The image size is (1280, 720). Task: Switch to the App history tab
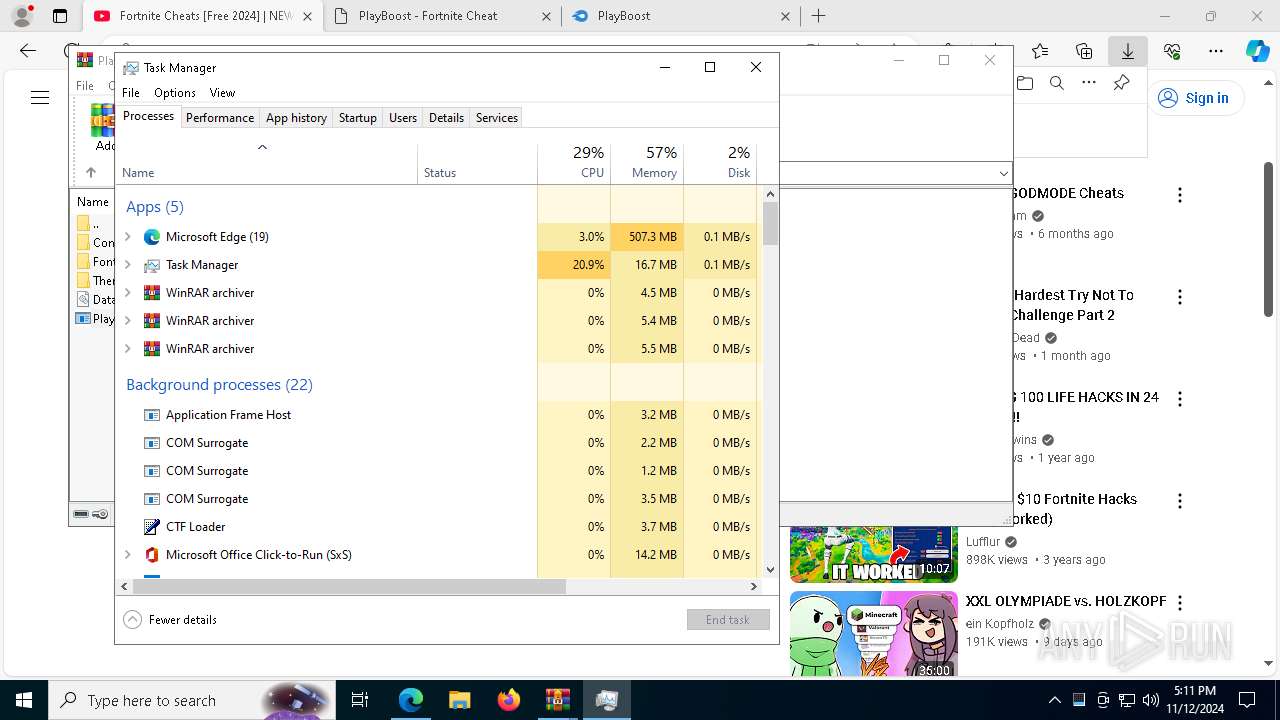coord(296,118)
